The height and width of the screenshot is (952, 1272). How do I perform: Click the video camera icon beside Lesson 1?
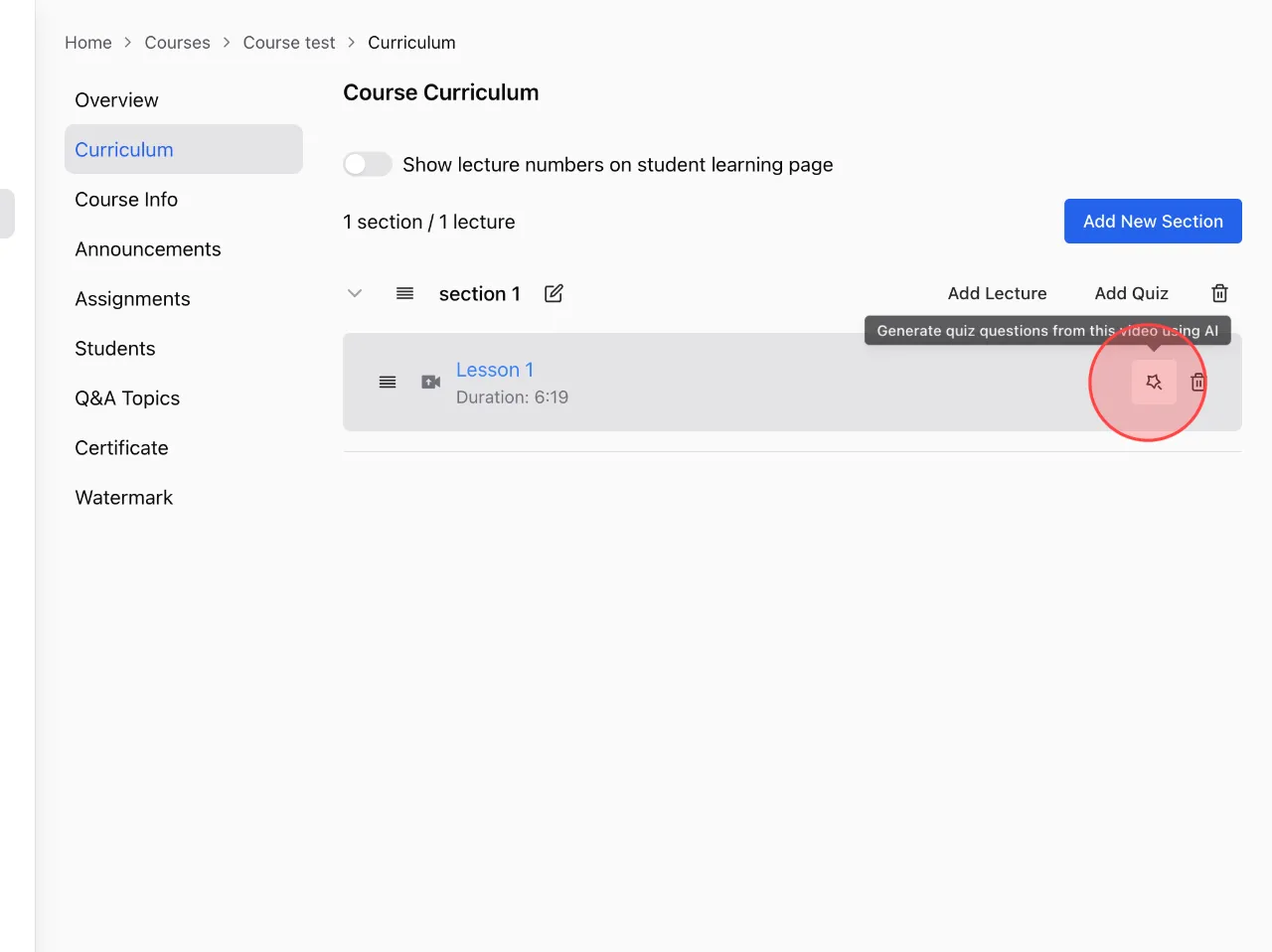(430, 382)
